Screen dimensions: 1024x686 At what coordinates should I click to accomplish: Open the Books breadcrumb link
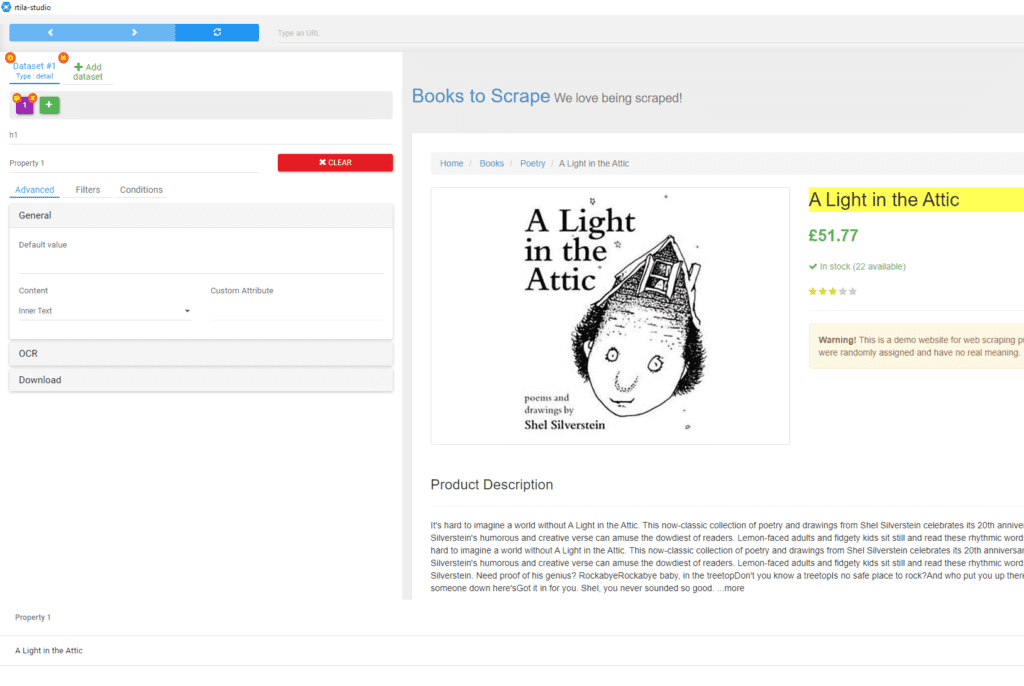(x=492, y=163)
